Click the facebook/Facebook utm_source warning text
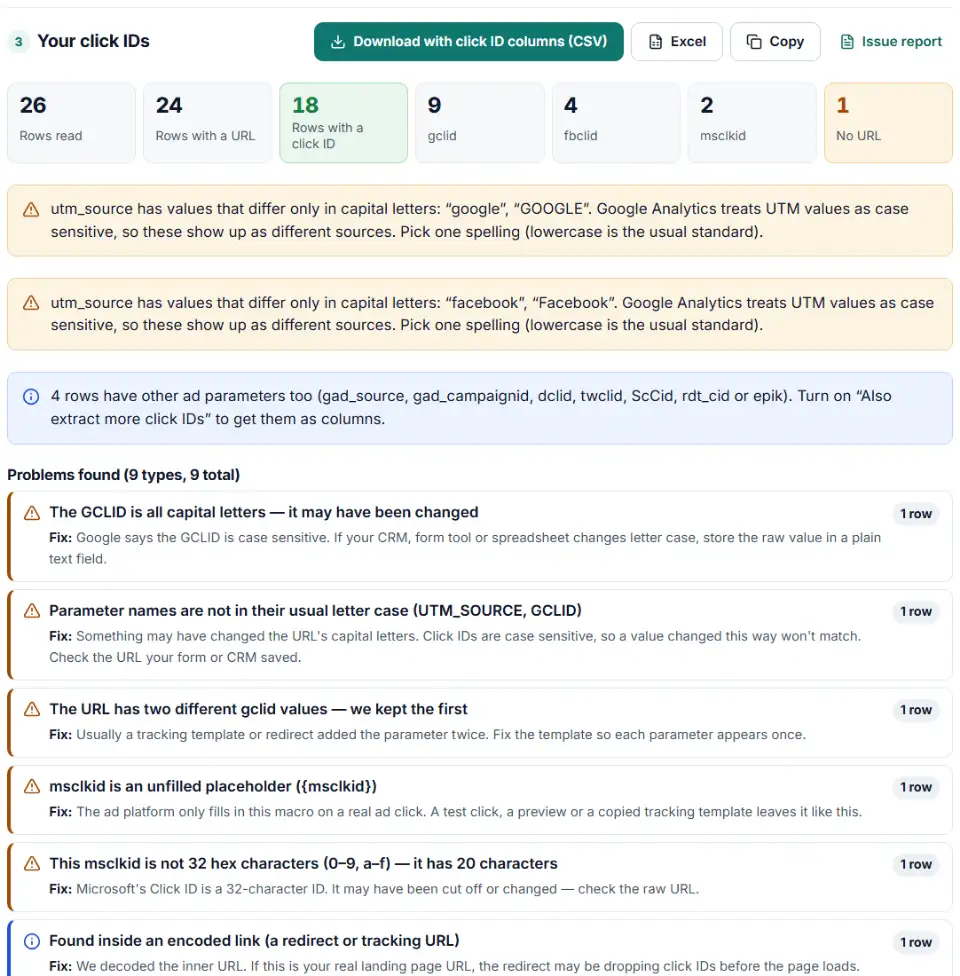This screenshot has height=976, width=960. 492,314
